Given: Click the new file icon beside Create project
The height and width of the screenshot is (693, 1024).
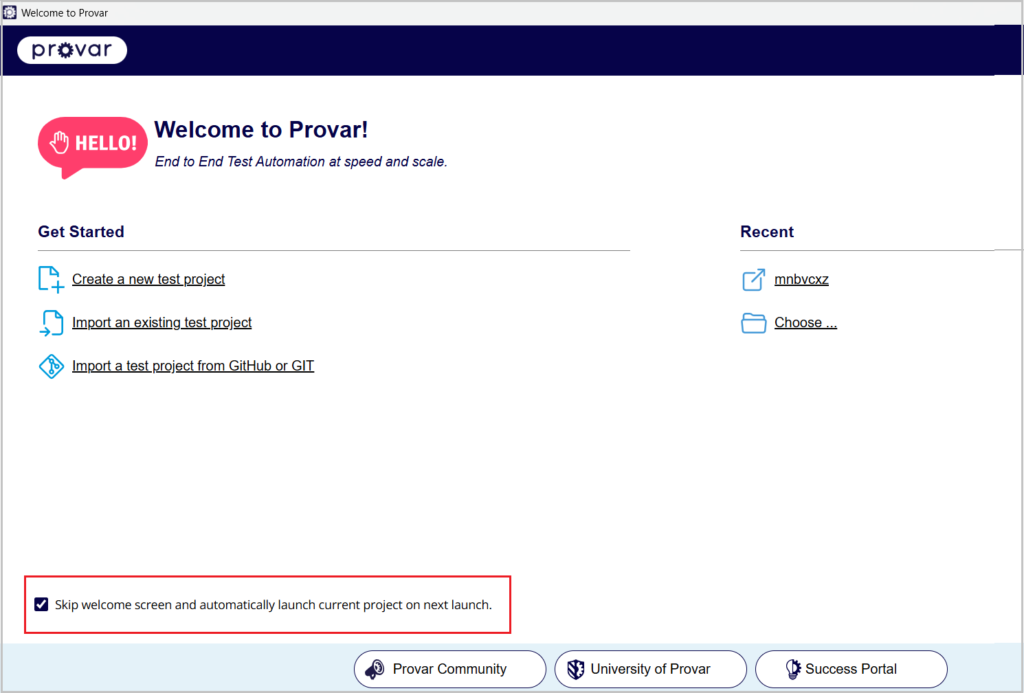Looking at the screenshot, I should (50, 279).
